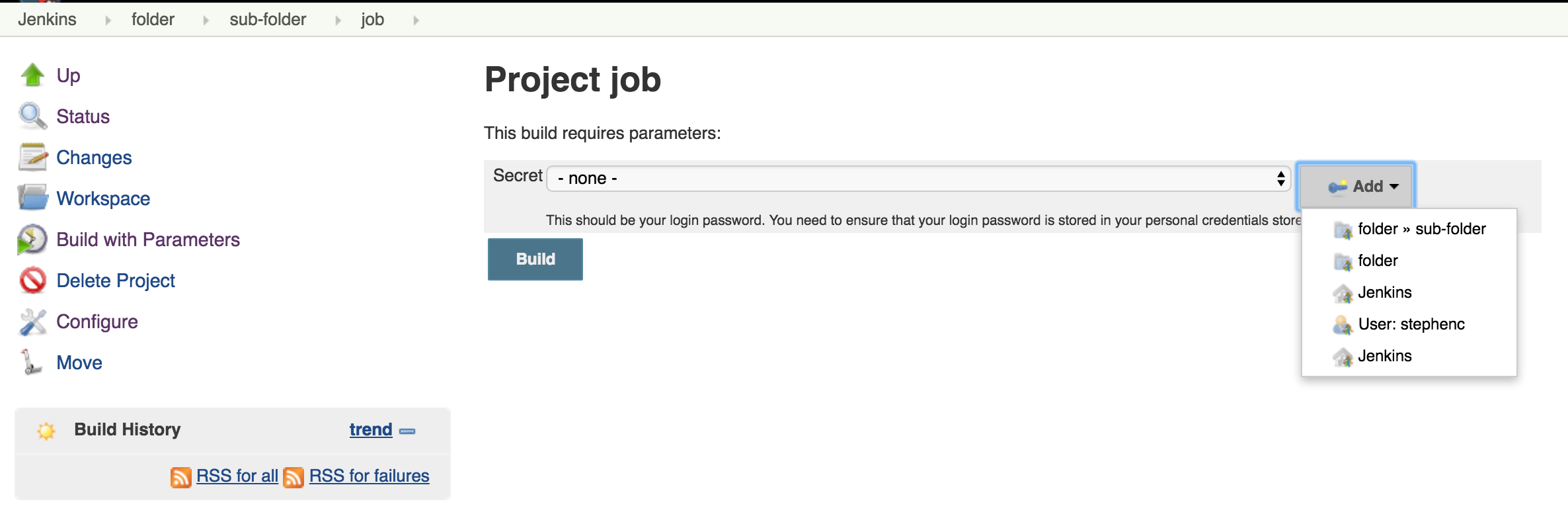This screenshot has height=528, width=1568.
Task: Select "User: stephenc" in the Add menu
Action: (x=1411, y=324)
